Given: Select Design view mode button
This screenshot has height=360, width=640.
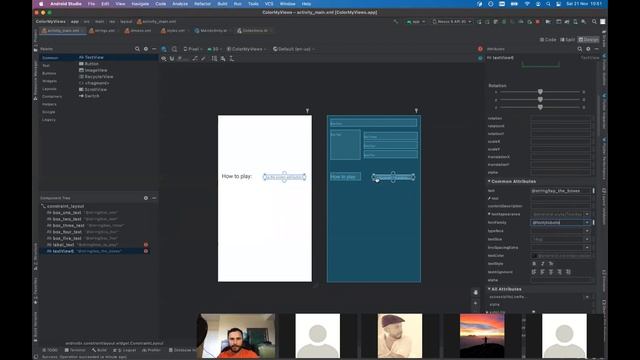Looking at the screenshot, I should [589, 40].
